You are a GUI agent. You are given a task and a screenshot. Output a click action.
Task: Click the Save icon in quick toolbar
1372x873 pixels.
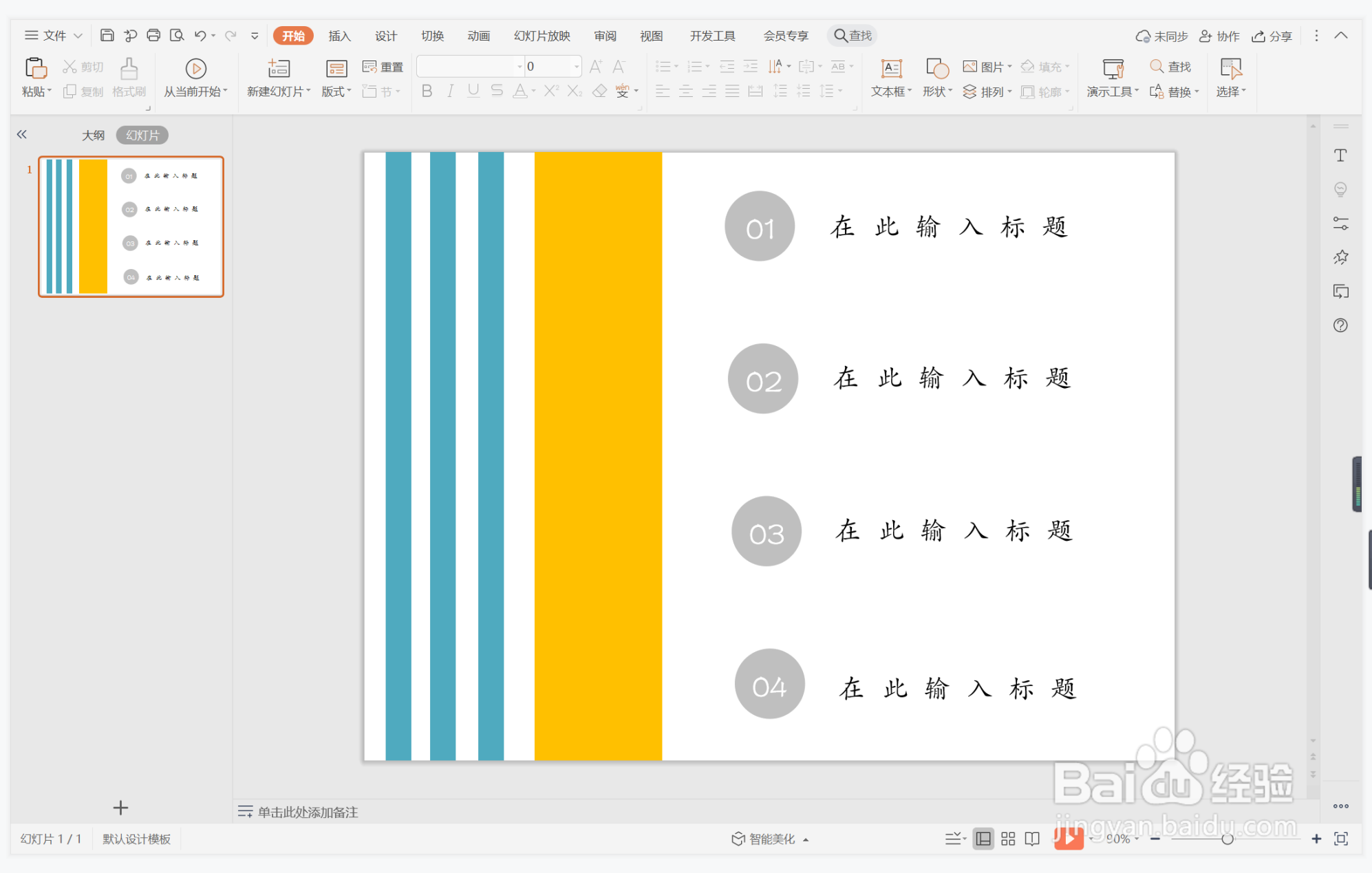click(107, 35)
